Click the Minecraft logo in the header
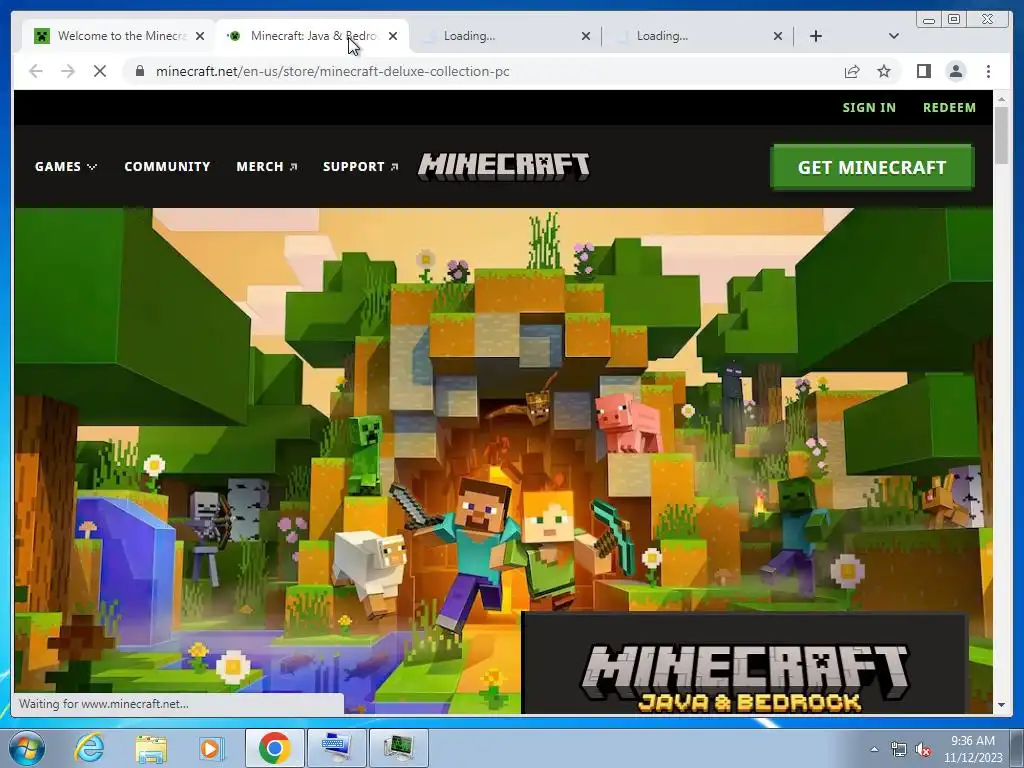Viewport: 1024px width, 768px height. point(504,166)
